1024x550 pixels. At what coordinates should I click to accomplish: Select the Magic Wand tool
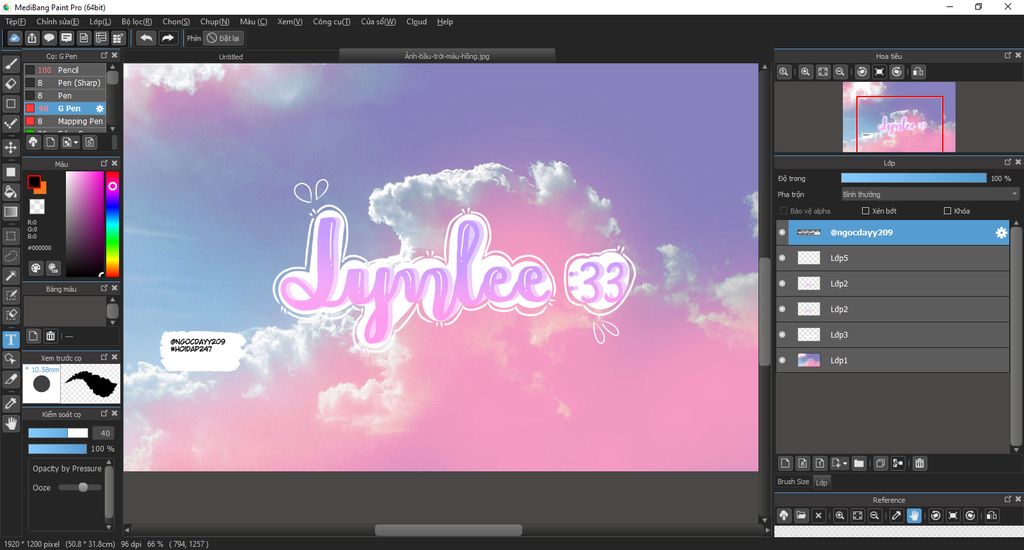pos(11,276)
